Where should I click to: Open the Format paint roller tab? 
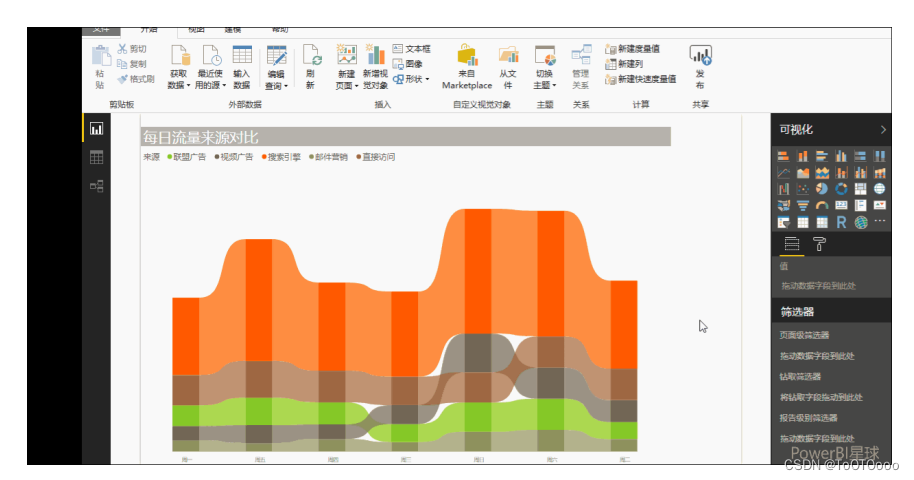pyautogui.click(x=820, y=244)
